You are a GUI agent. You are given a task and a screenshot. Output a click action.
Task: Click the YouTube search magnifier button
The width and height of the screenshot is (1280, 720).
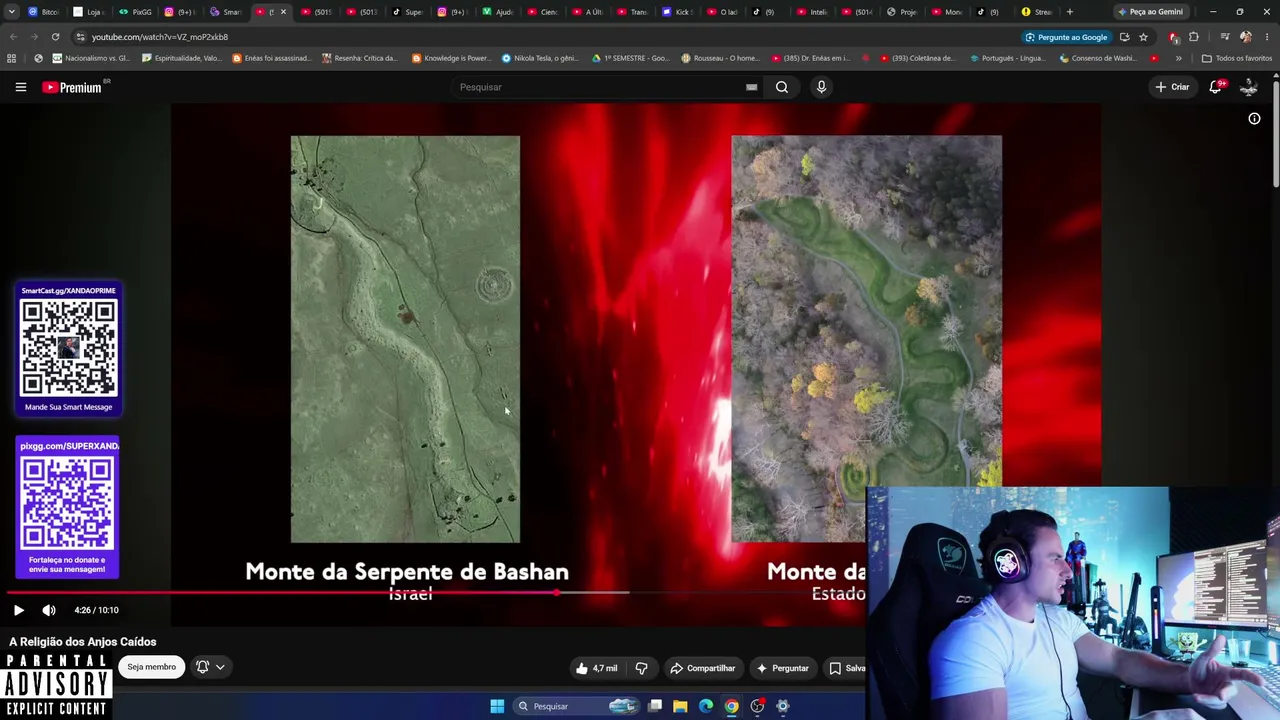(x=782, y=87)
